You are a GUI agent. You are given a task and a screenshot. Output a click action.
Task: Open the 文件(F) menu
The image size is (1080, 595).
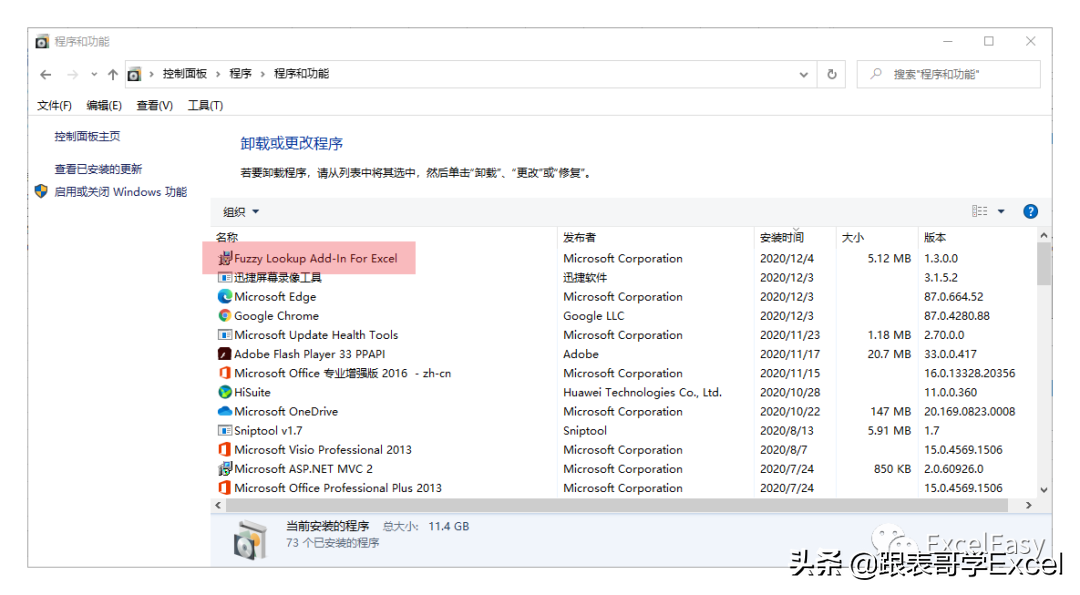[54, 105]
